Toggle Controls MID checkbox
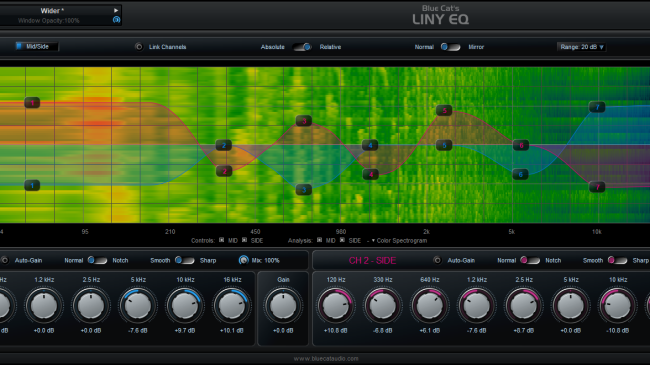650x365 pixels. (221, 240)
